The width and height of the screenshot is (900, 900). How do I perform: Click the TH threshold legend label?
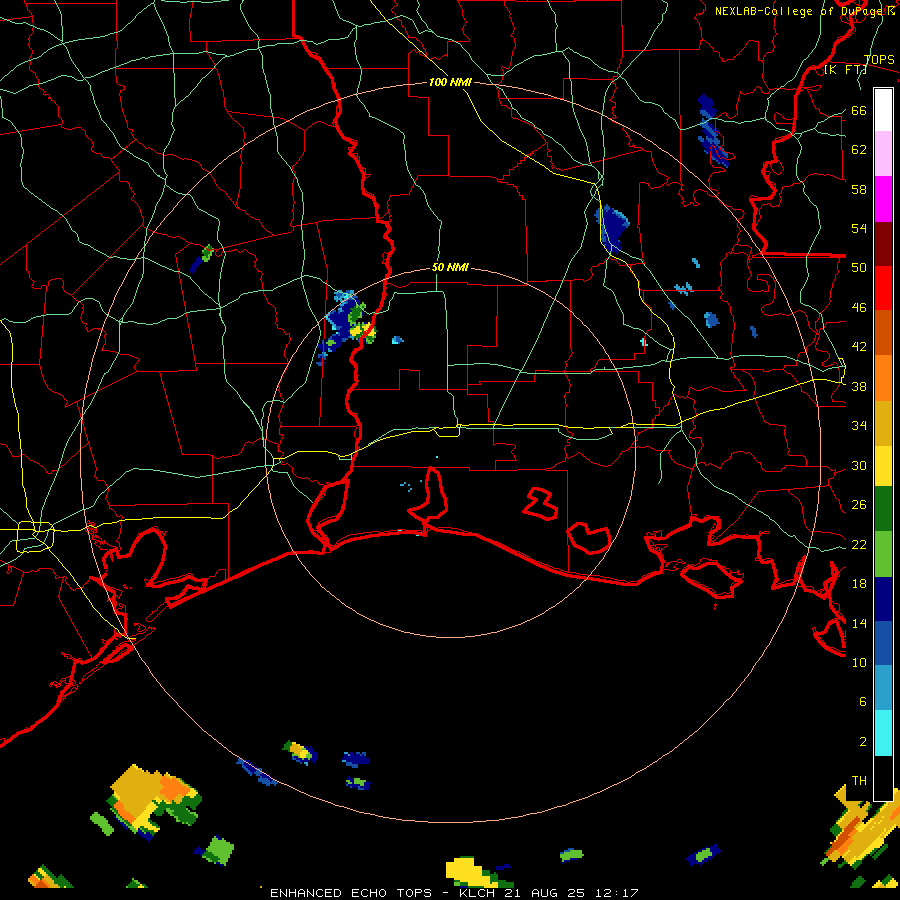859,781
